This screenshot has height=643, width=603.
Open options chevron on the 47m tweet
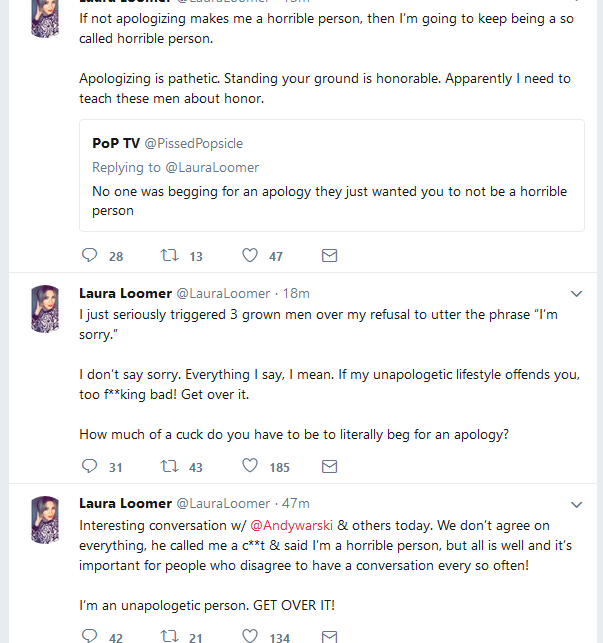pos(576,504)
